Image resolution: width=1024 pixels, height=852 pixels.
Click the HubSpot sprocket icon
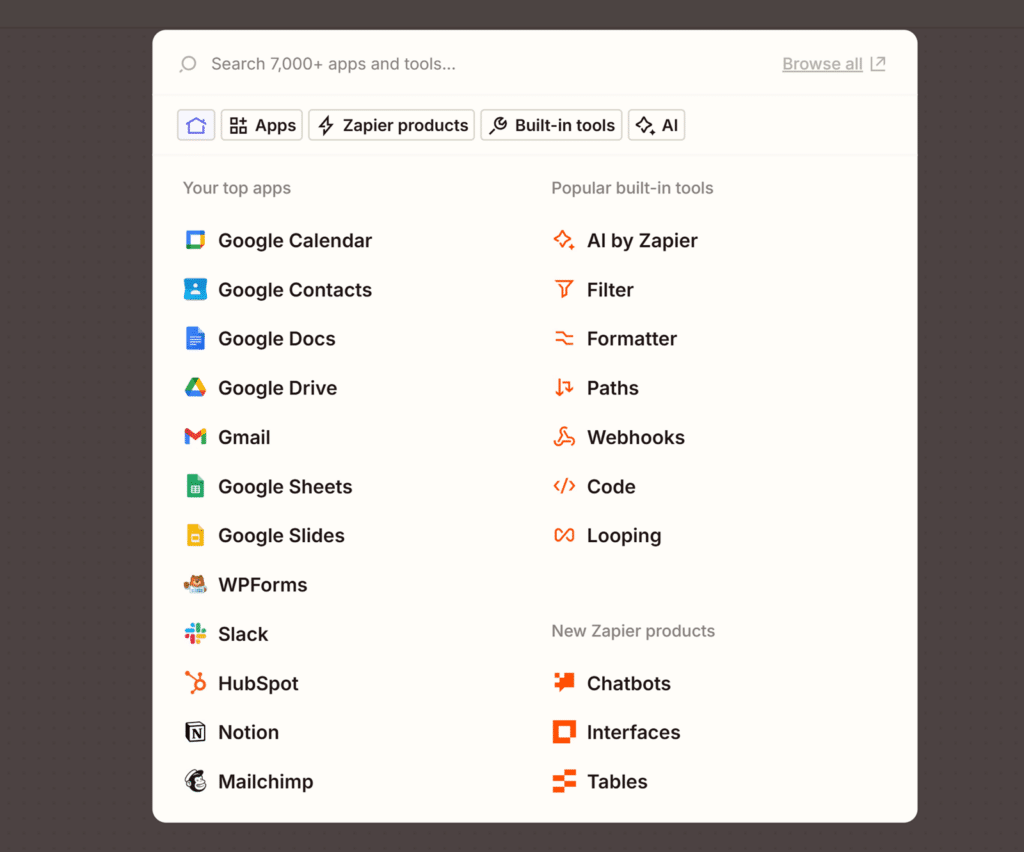[195, 683]
